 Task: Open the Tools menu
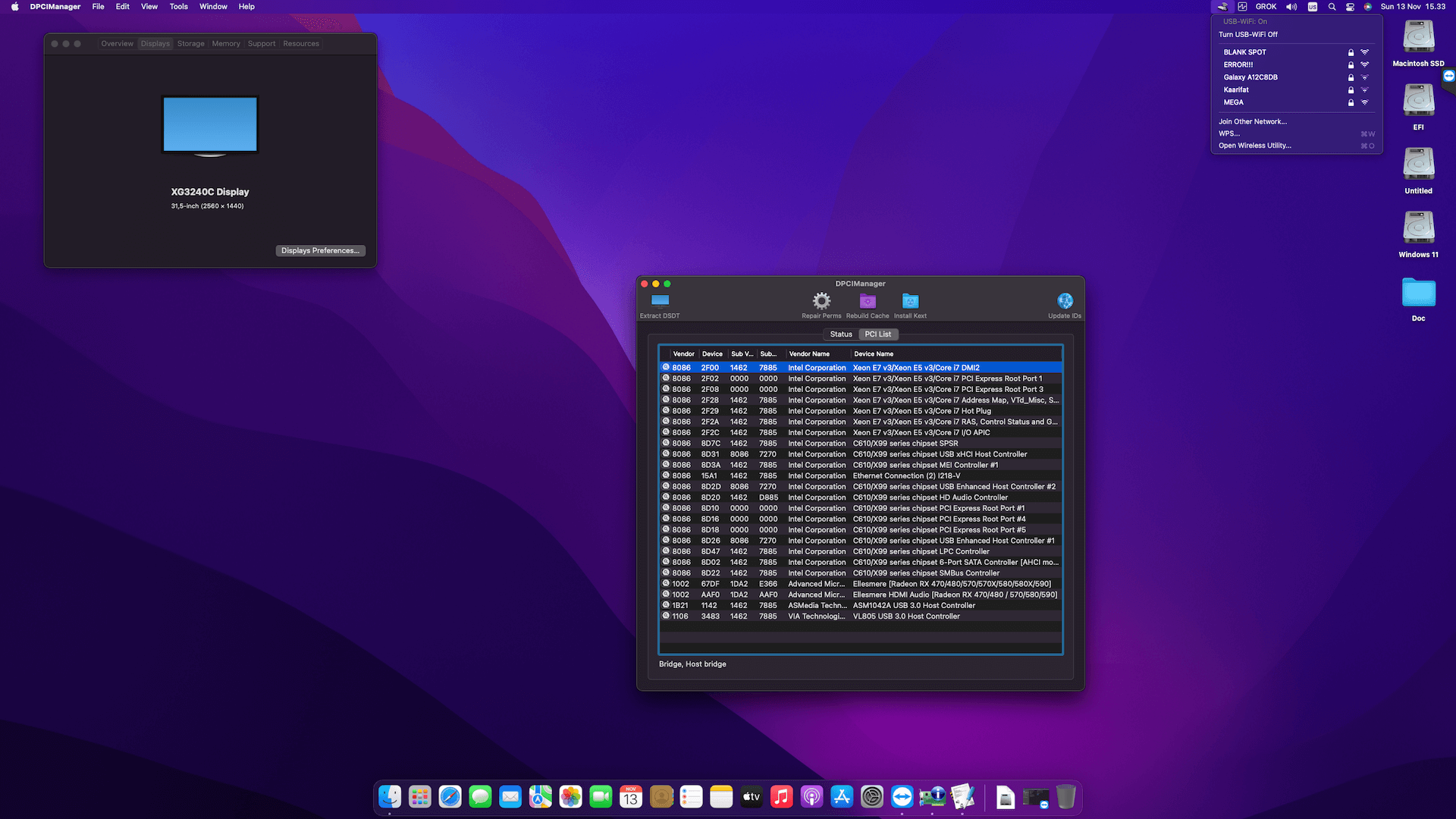pos(178,6)
